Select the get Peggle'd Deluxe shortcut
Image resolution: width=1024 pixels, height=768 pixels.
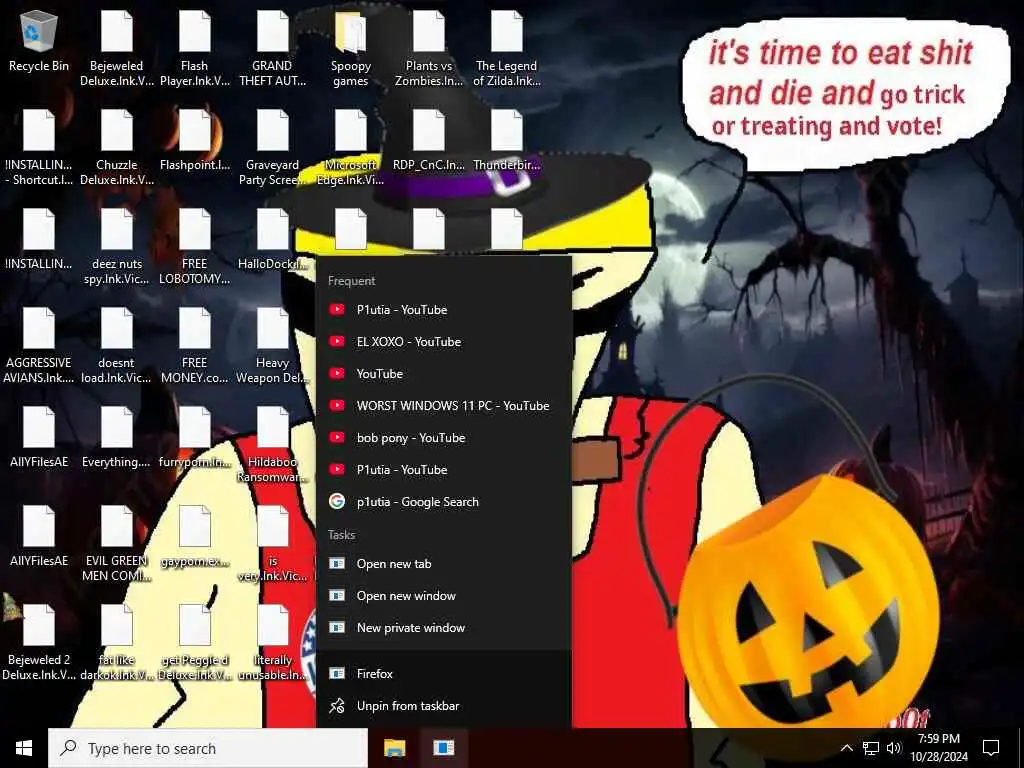[x=195, y=643]
